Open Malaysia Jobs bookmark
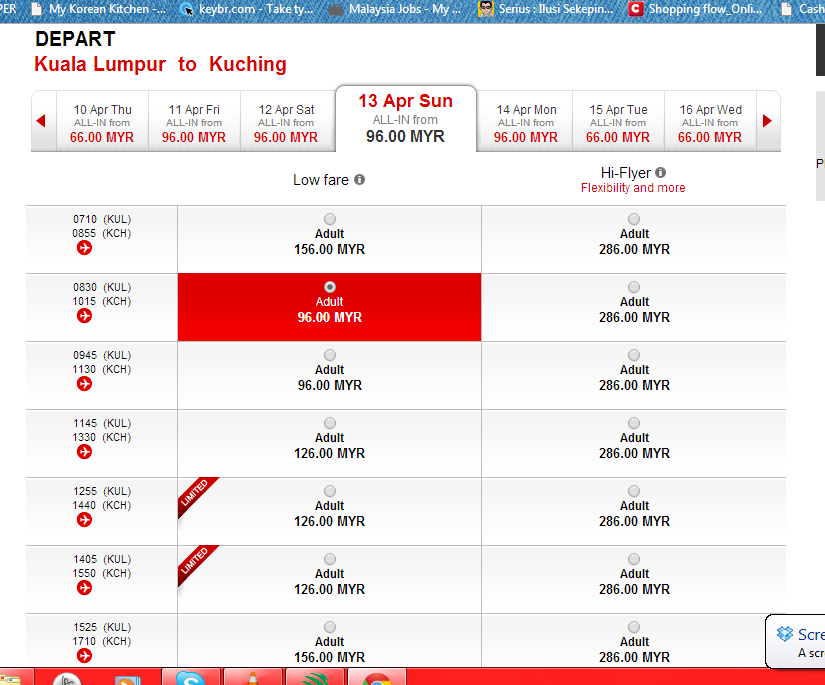This screenshot has height=685, width=825. click(x=395, y=9)
